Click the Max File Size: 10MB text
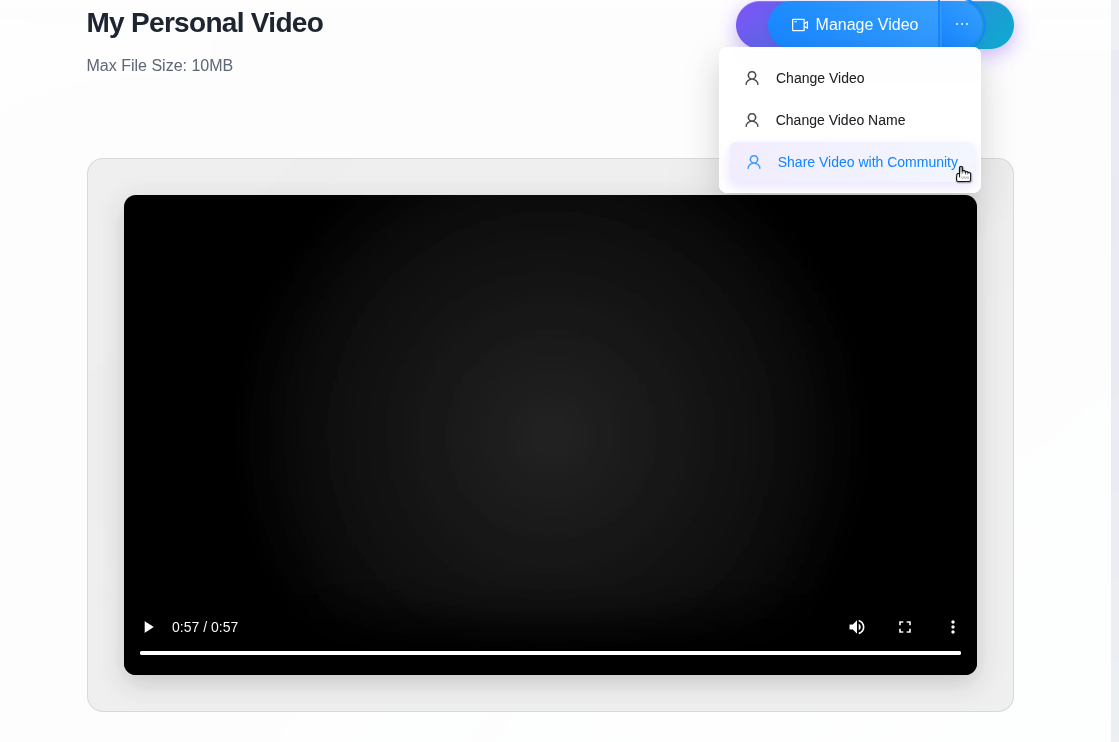 pyautogui.click(x=160, y=66)
